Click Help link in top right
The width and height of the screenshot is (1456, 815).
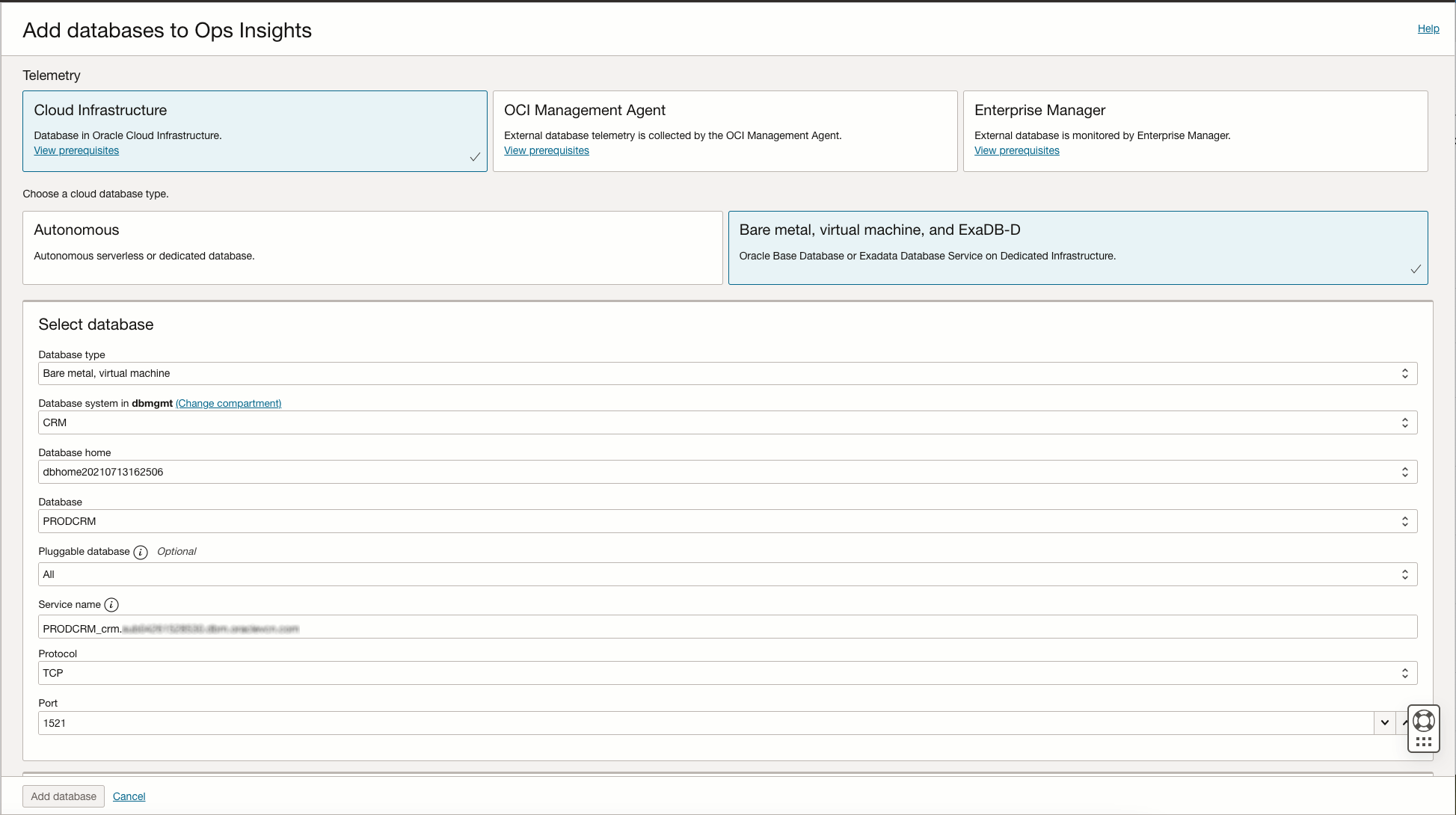[1428, 28]
